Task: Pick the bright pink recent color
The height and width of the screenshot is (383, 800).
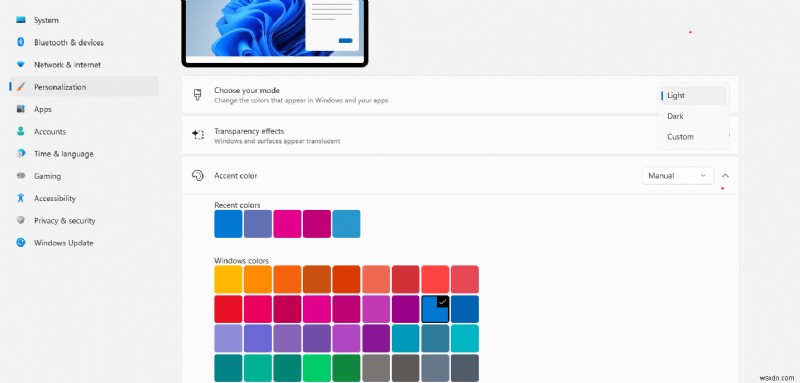Action: point(287,224)
